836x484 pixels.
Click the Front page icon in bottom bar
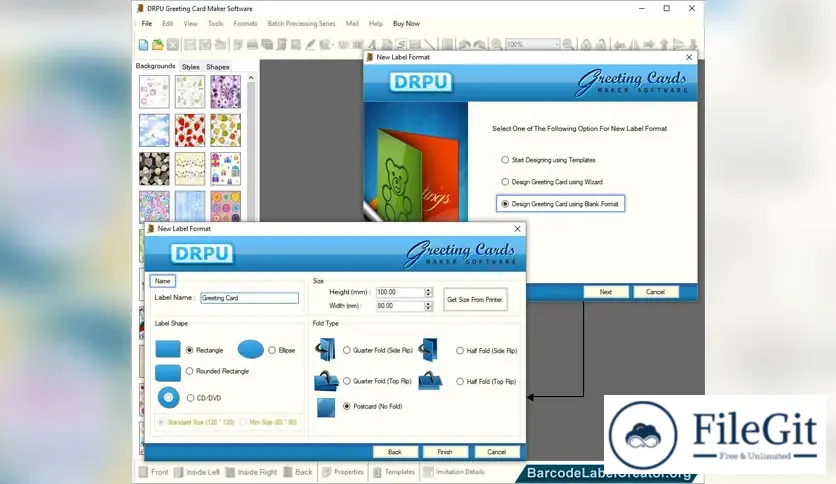click(x=143, y=472)
